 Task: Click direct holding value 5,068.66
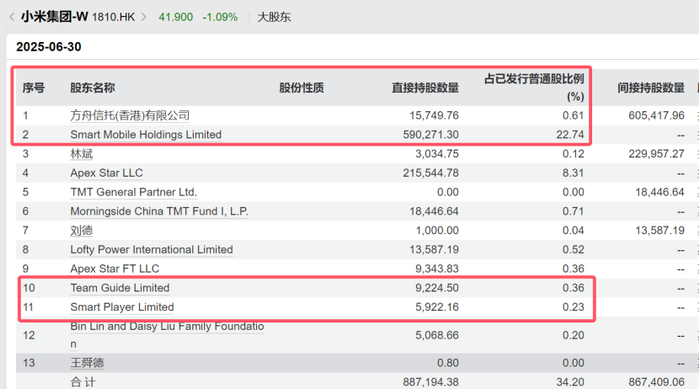(x=437, y=335)
